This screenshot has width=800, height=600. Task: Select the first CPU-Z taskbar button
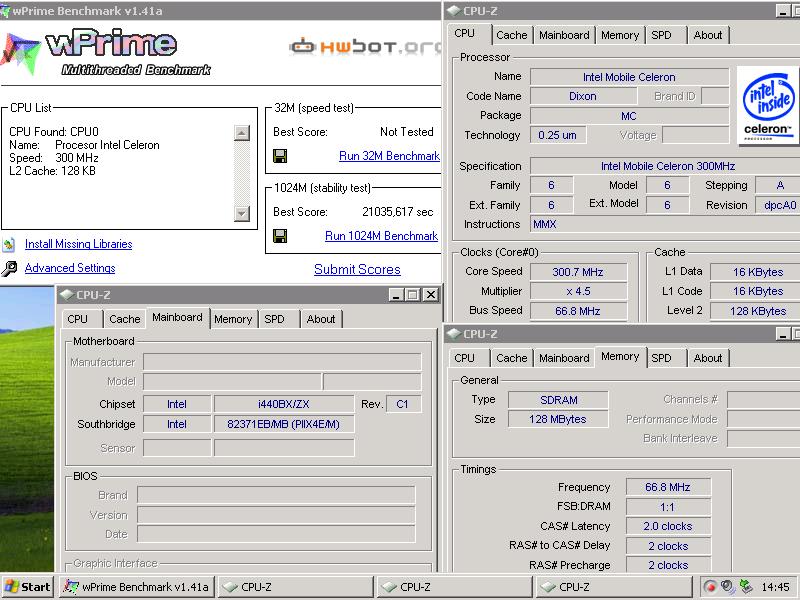pos(296,587)
